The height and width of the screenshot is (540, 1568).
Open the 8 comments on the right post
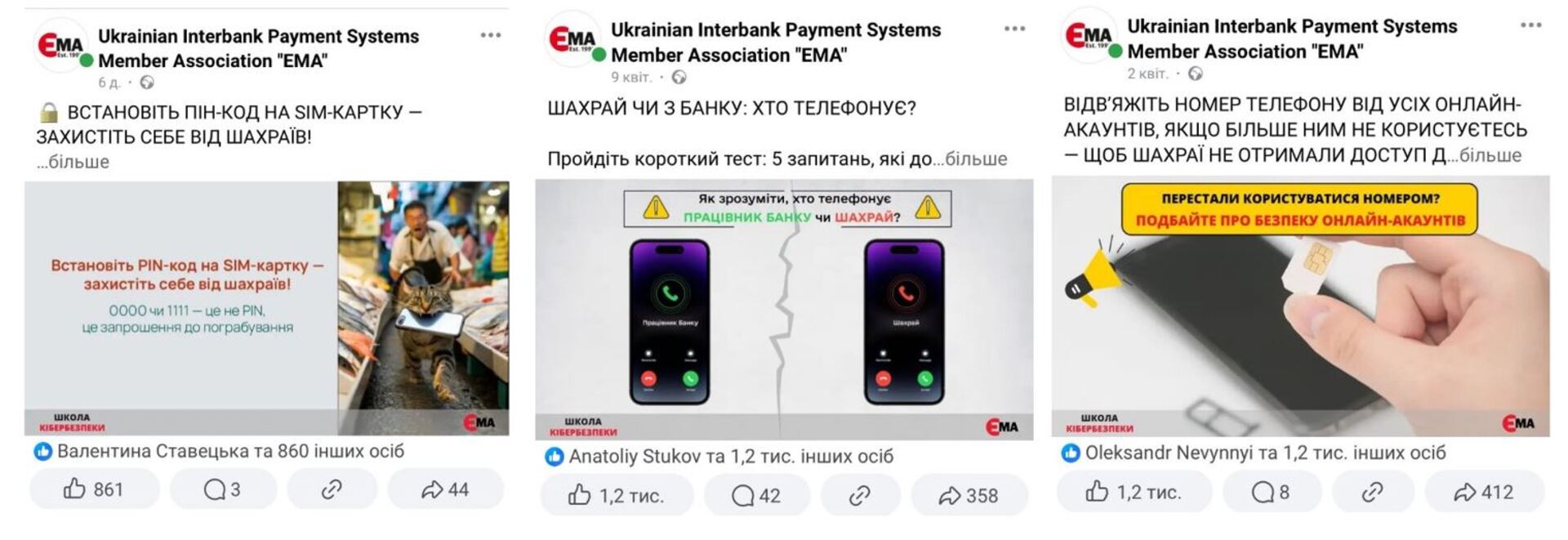pyautogui.click(x=1272, y=492)
